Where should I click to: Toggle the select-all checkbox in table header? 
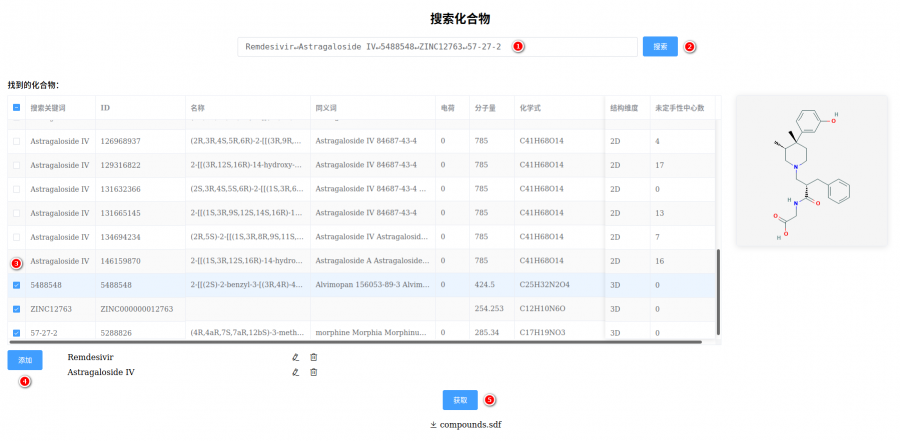pos(16,107)
